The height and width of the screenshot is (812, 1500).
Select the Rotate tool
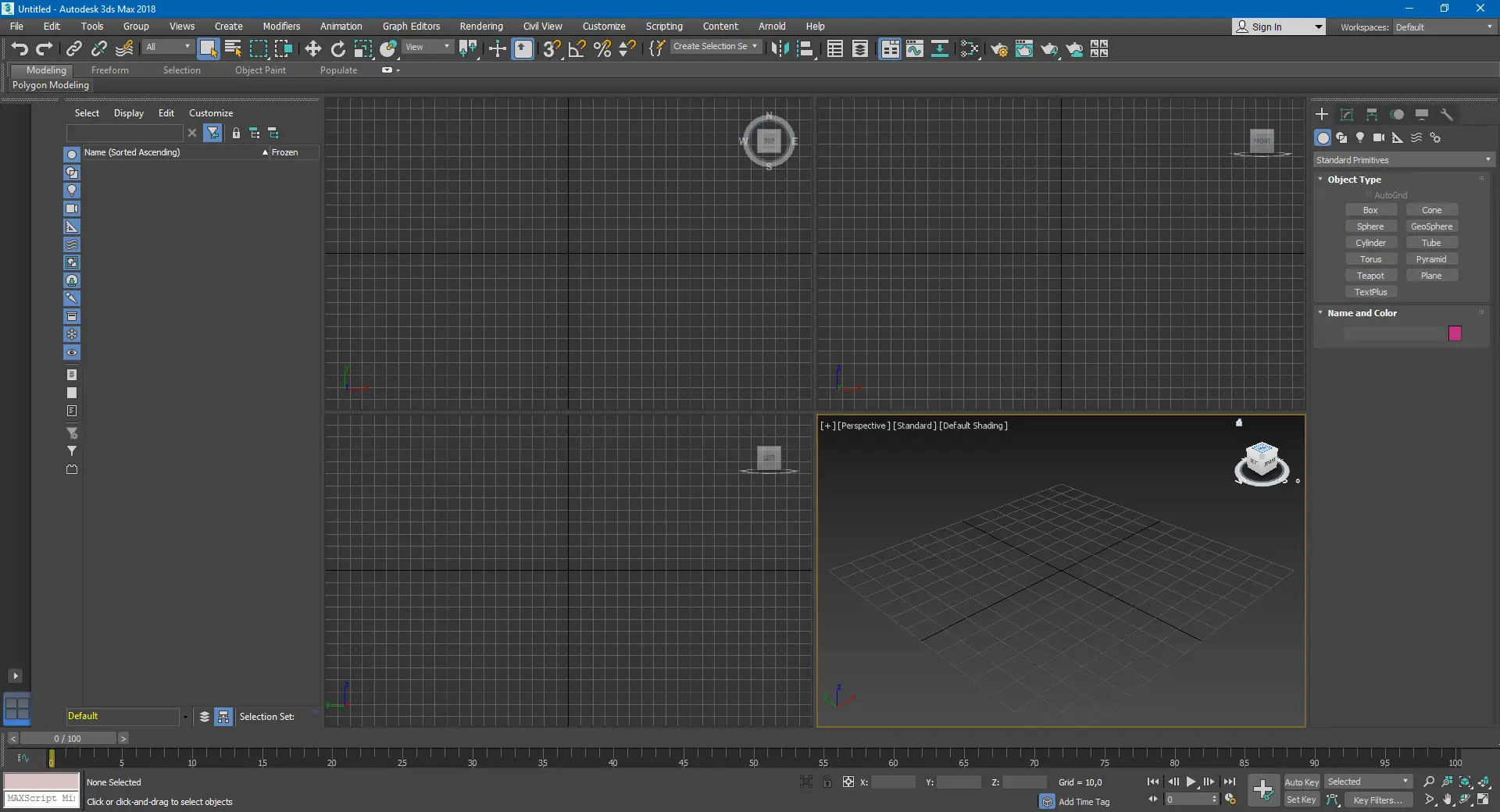point(337,49)
